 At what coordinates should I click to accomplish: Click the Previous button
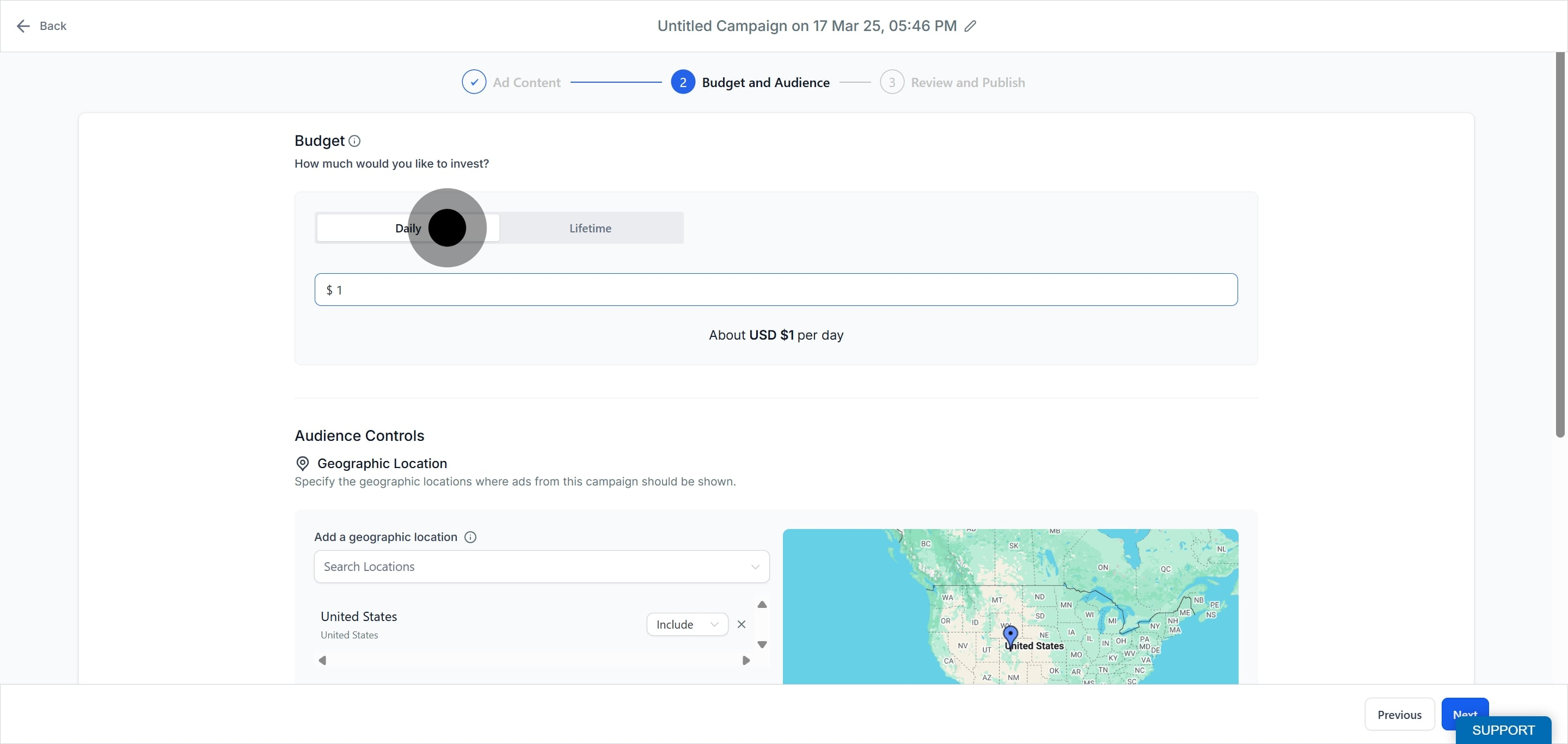1399,715
